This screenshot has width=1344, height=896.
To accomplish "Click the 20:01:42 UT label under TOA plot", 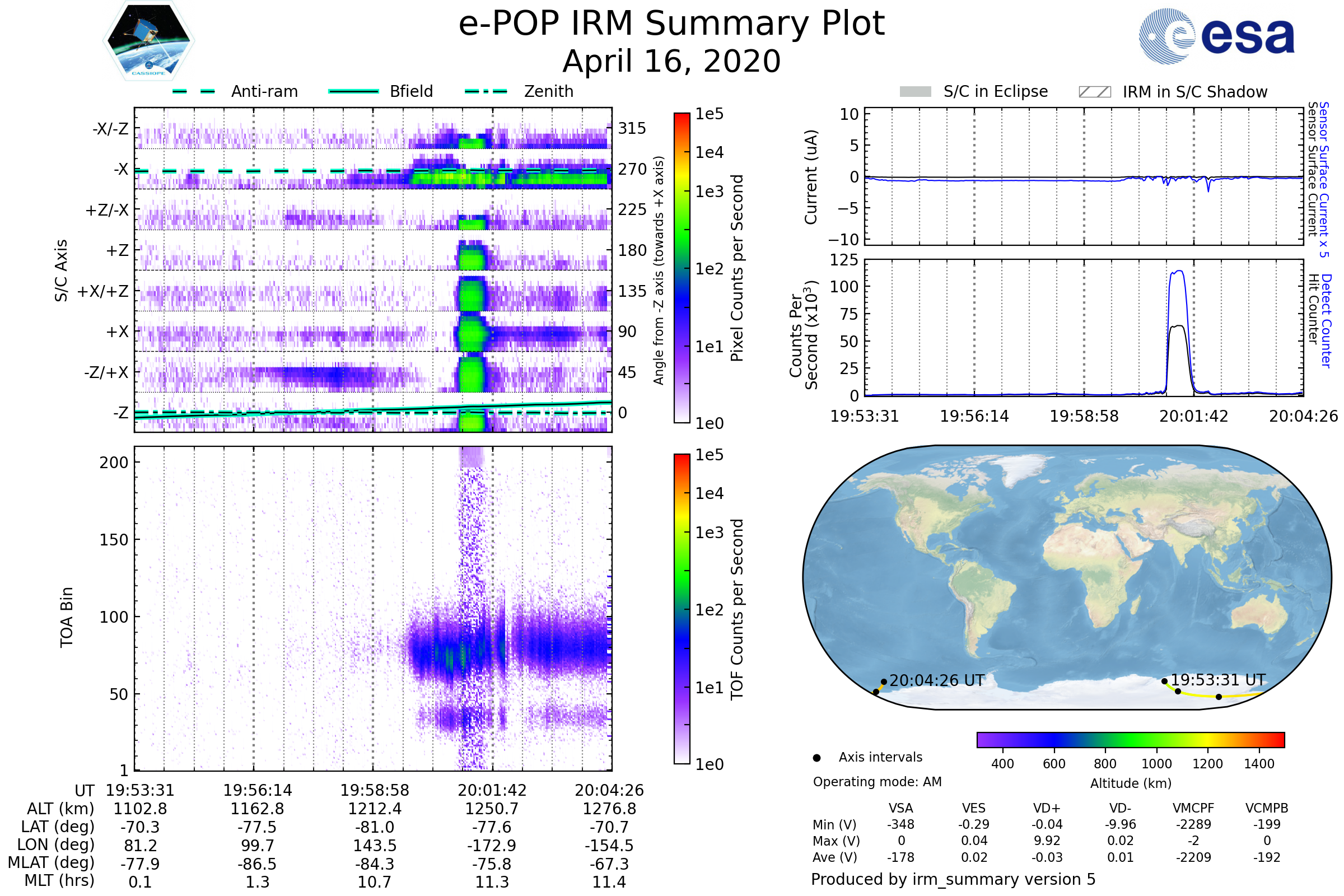I will (x=492, y=790).
